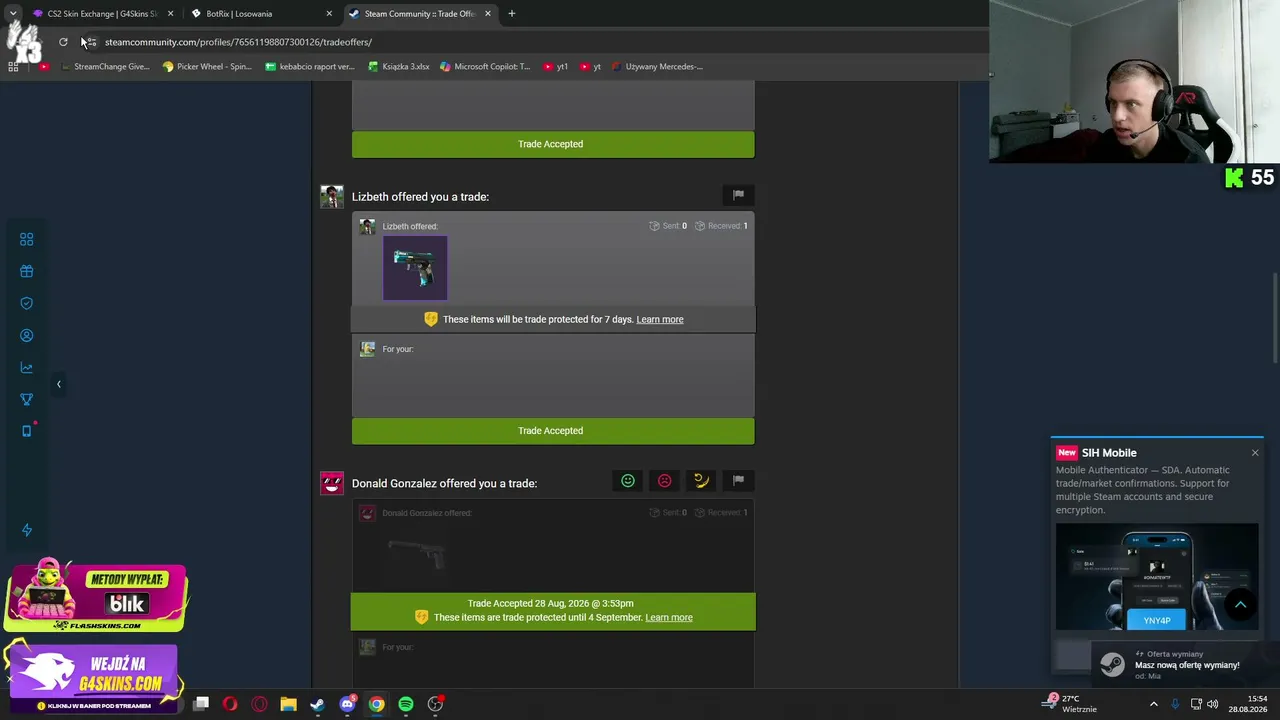Click the scroll-to-top arrow button
The image size is (1280, 720).
pos(1240,604)
